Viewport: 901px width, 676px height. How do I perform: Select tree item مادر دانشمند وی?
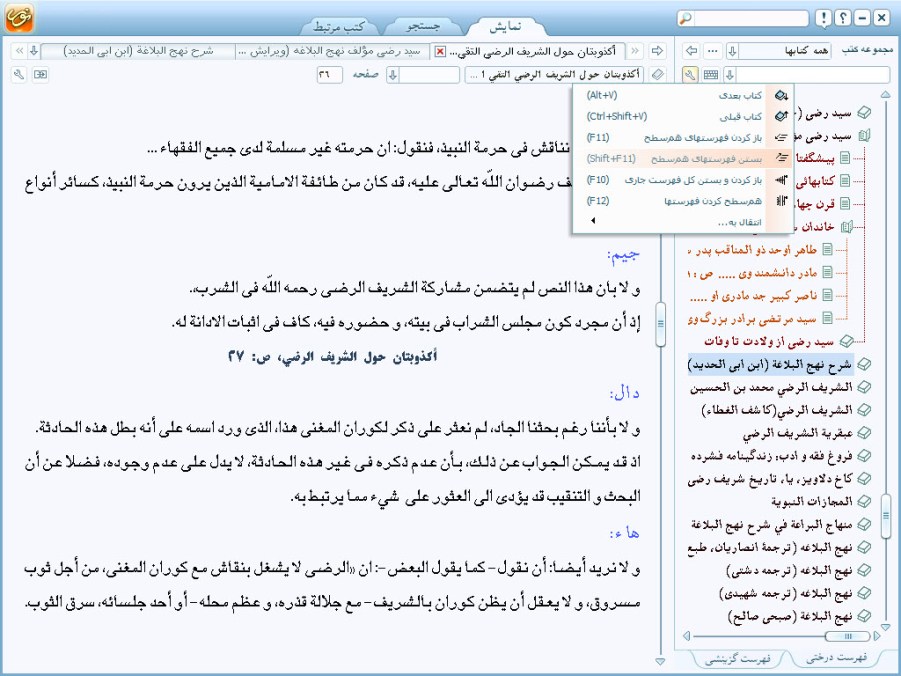click(752, 272)
